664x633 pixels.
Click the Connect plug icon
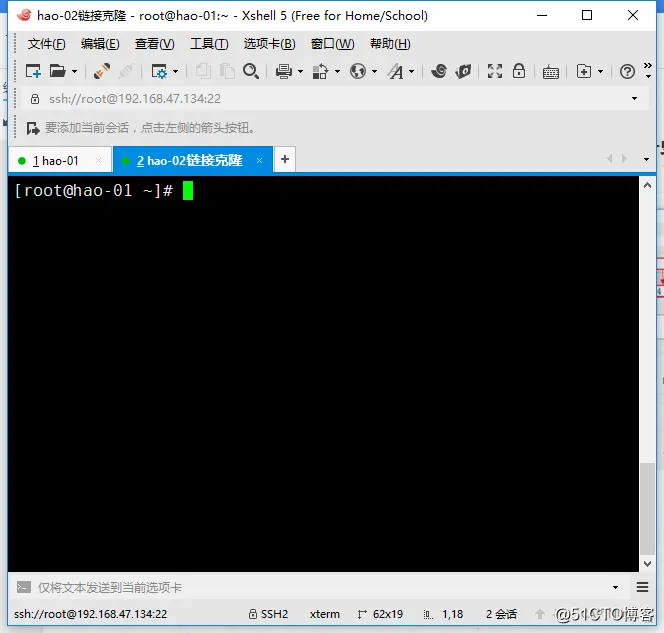click(x=102, y=71)
